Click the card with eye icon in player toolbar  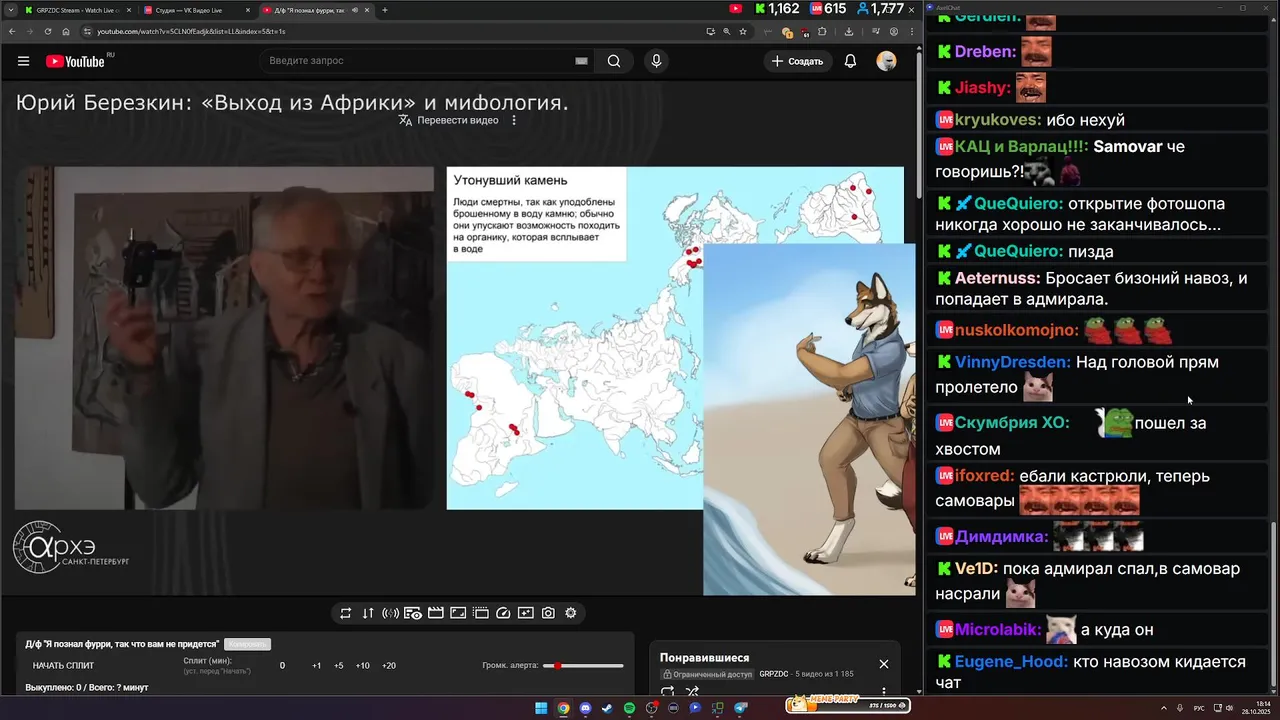click(413, 613)
